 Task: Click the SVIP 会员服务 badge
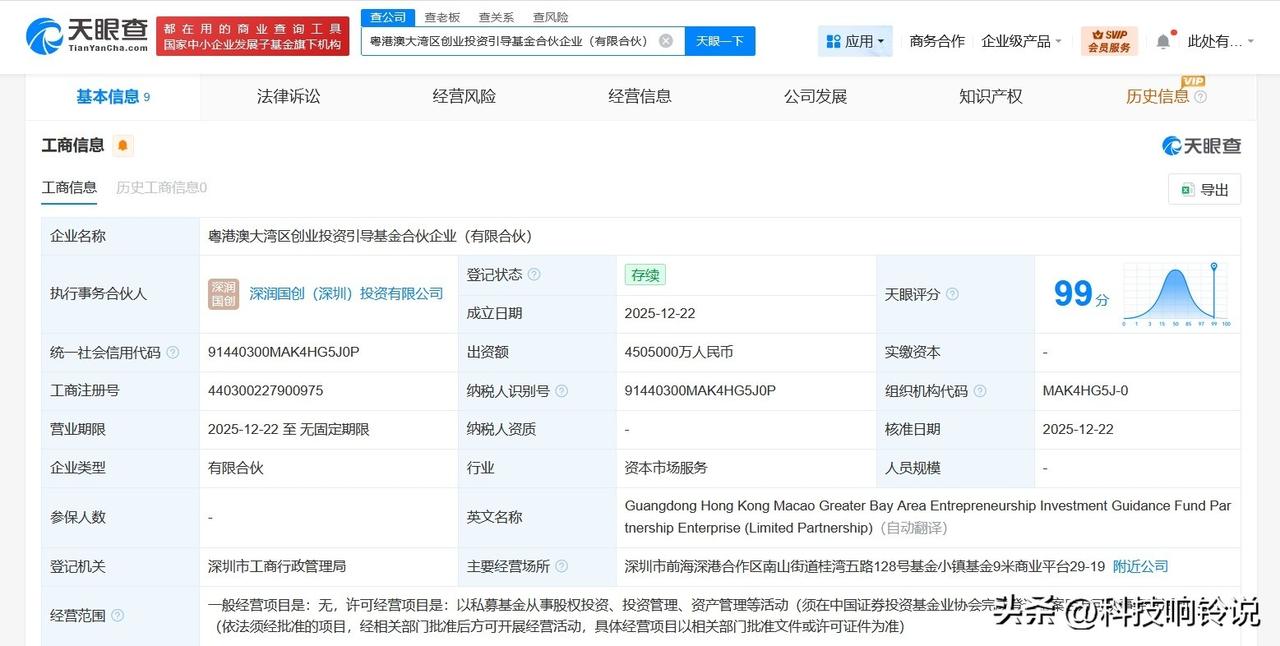coord(1108,41)
